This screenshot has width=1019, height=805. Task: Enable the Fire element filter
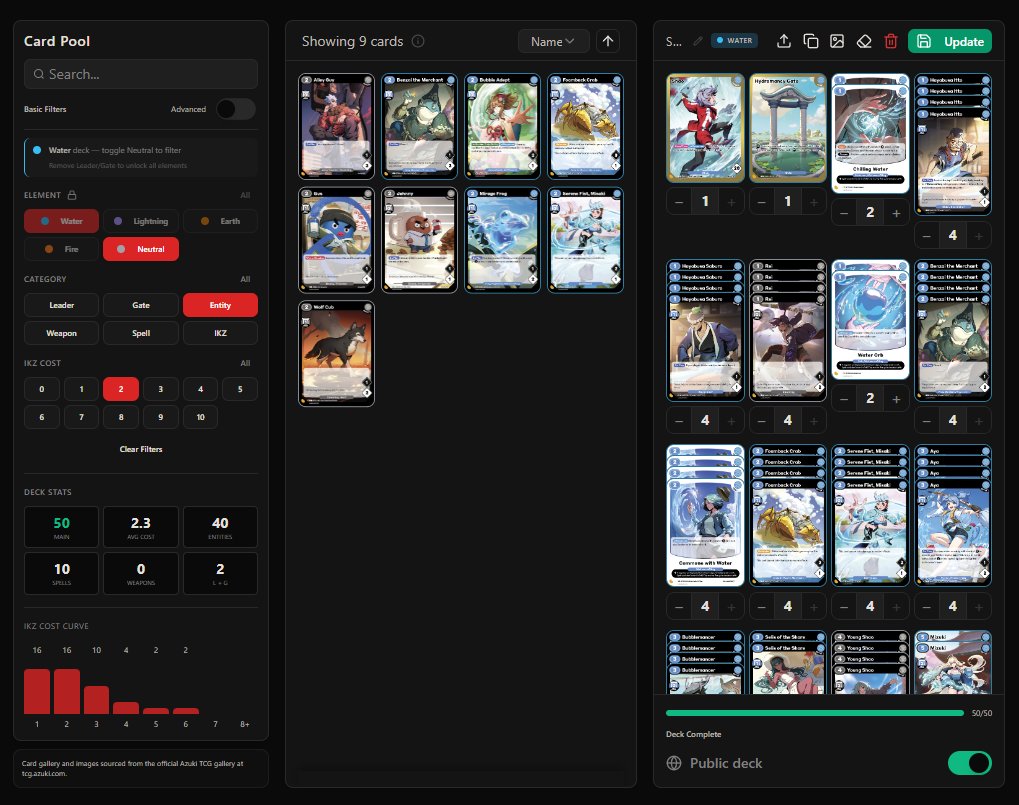(x=62, y=249)
